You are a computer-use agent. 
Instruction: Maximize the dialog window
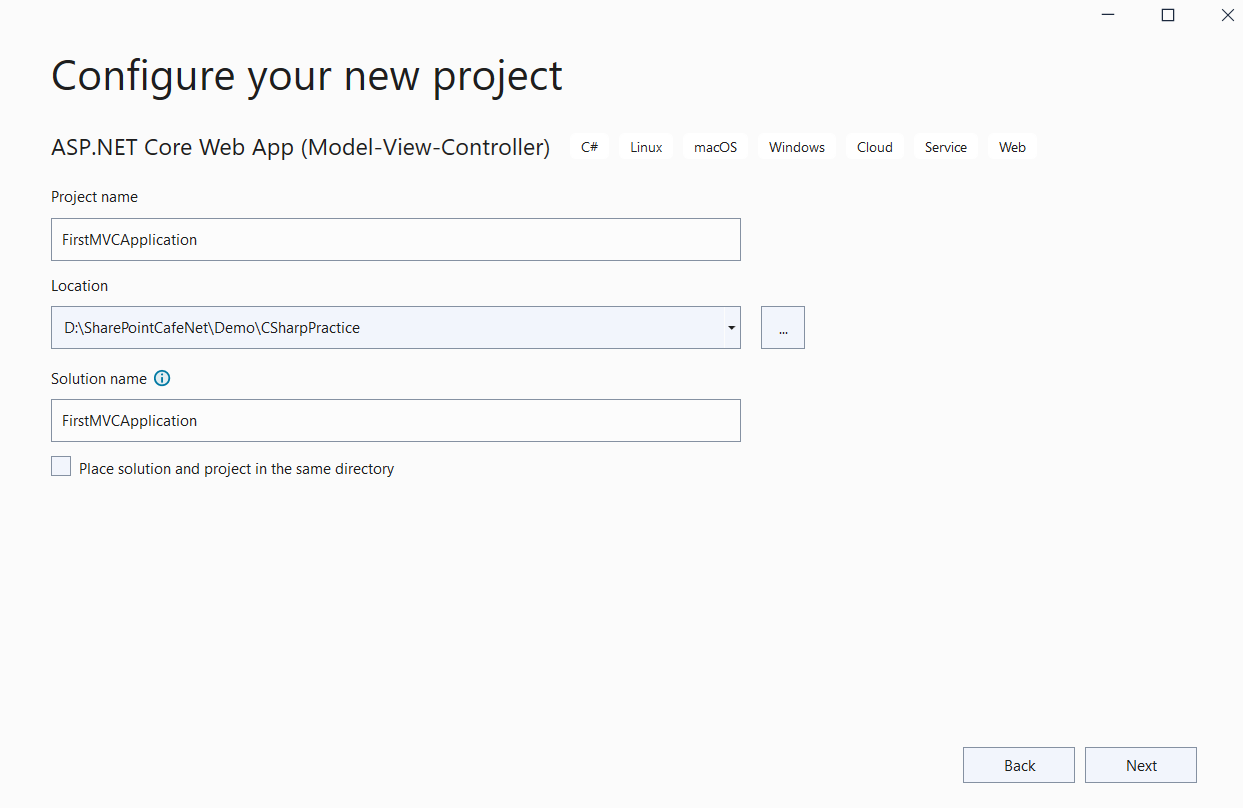tap(1167, 15)
